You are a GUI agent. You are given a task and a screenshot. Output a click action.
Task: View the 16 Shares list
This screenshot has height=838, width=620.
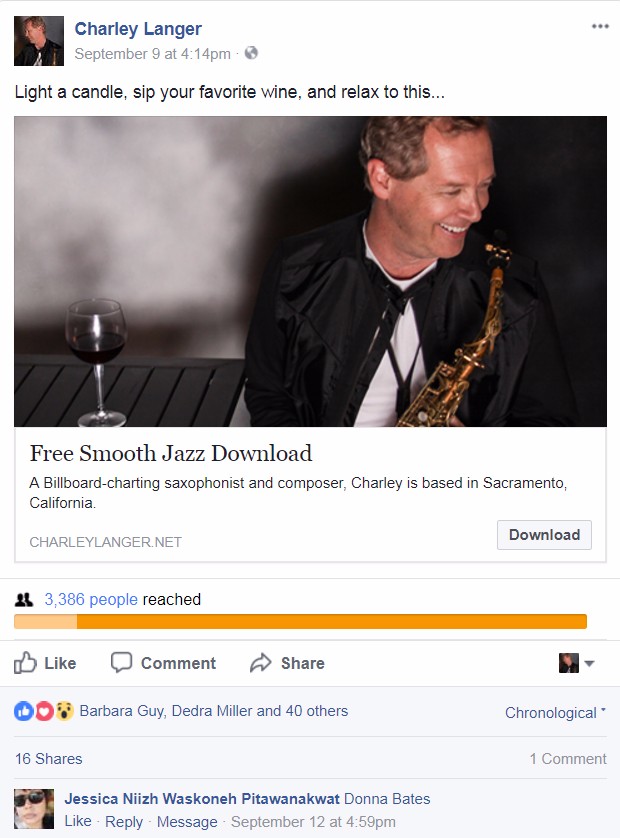click(x=49, y=758)
